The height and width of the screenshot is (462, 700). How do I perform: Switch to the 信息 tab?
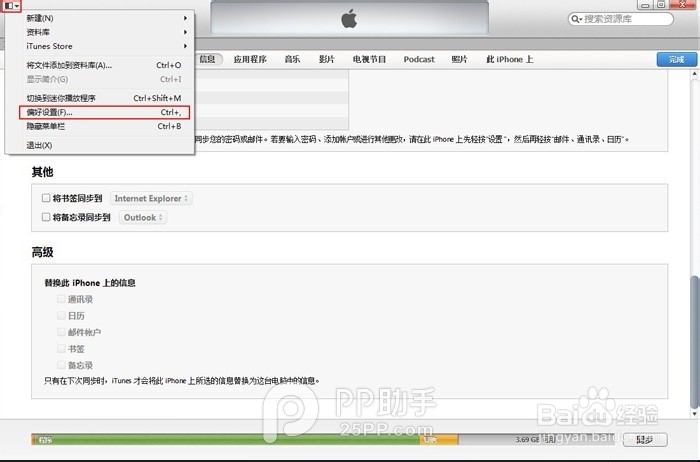pos(208,59)
